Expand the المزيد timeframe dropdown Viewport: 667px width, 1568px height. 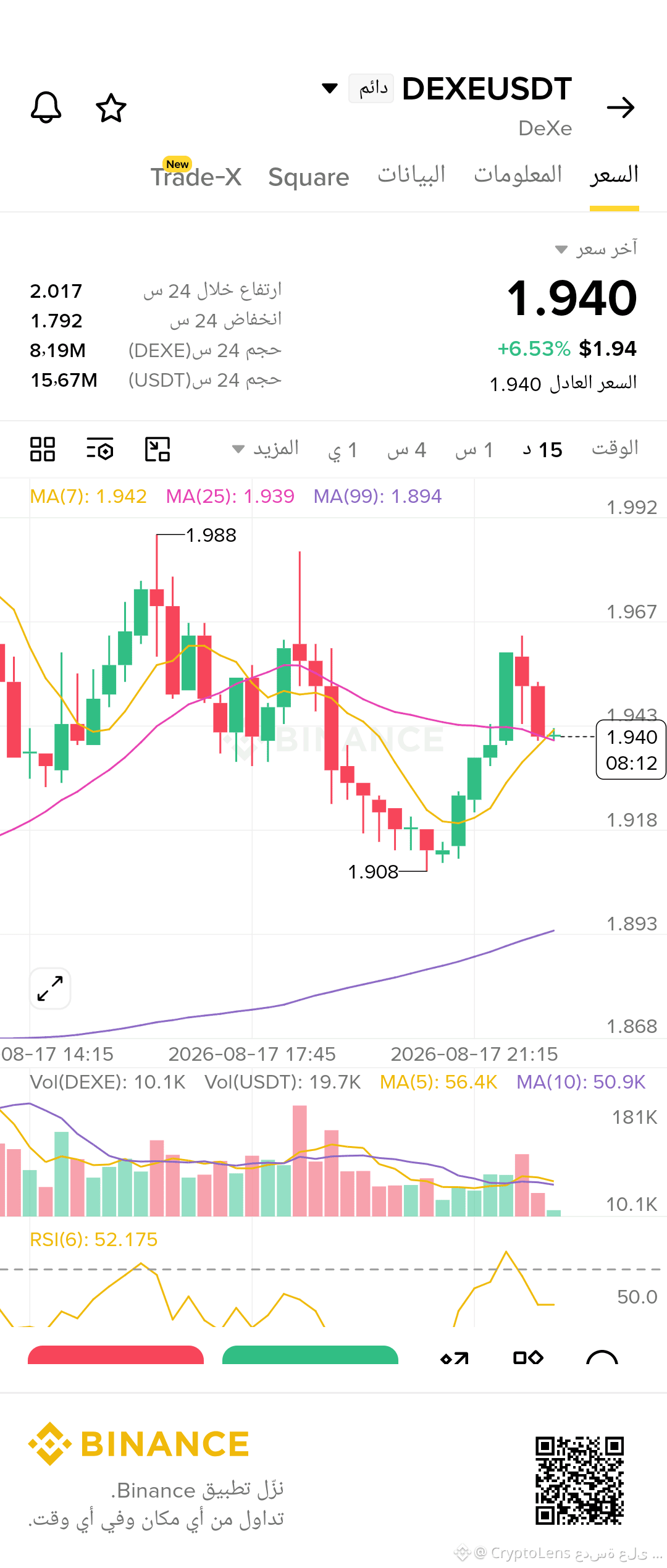pyautogui.click(x=266, y=449)
